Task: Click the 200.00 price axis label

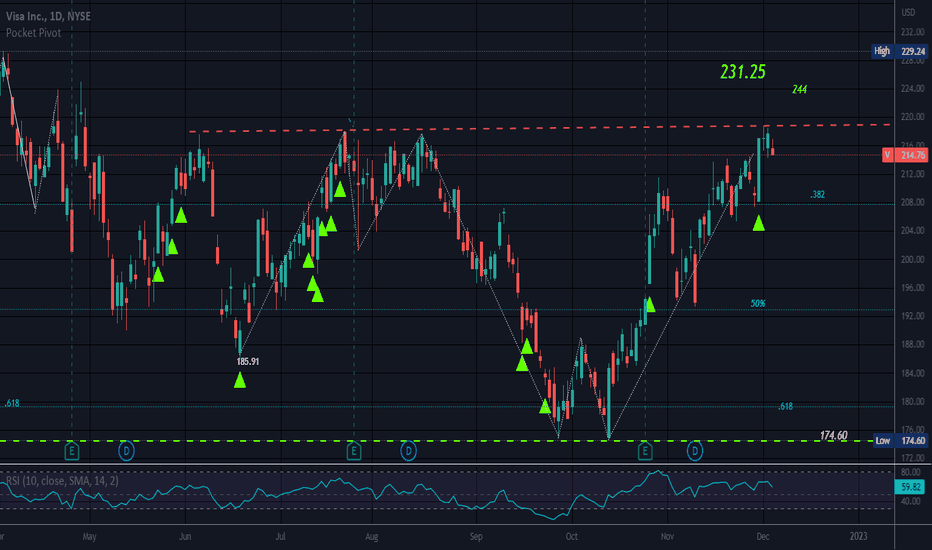Action: [912, 259]
